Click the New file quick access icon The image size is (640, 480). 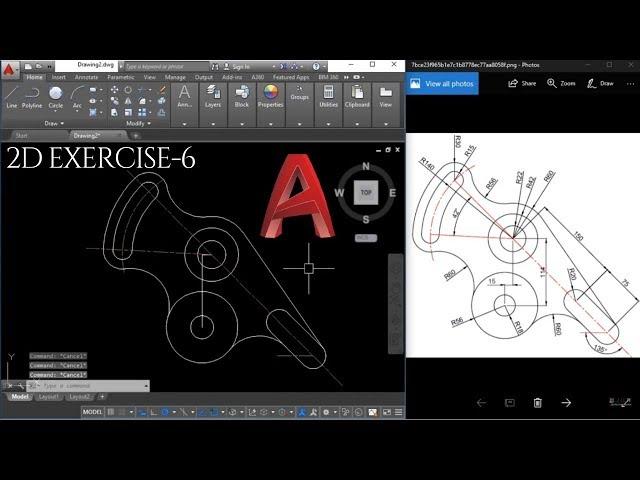tap(28, 66)
